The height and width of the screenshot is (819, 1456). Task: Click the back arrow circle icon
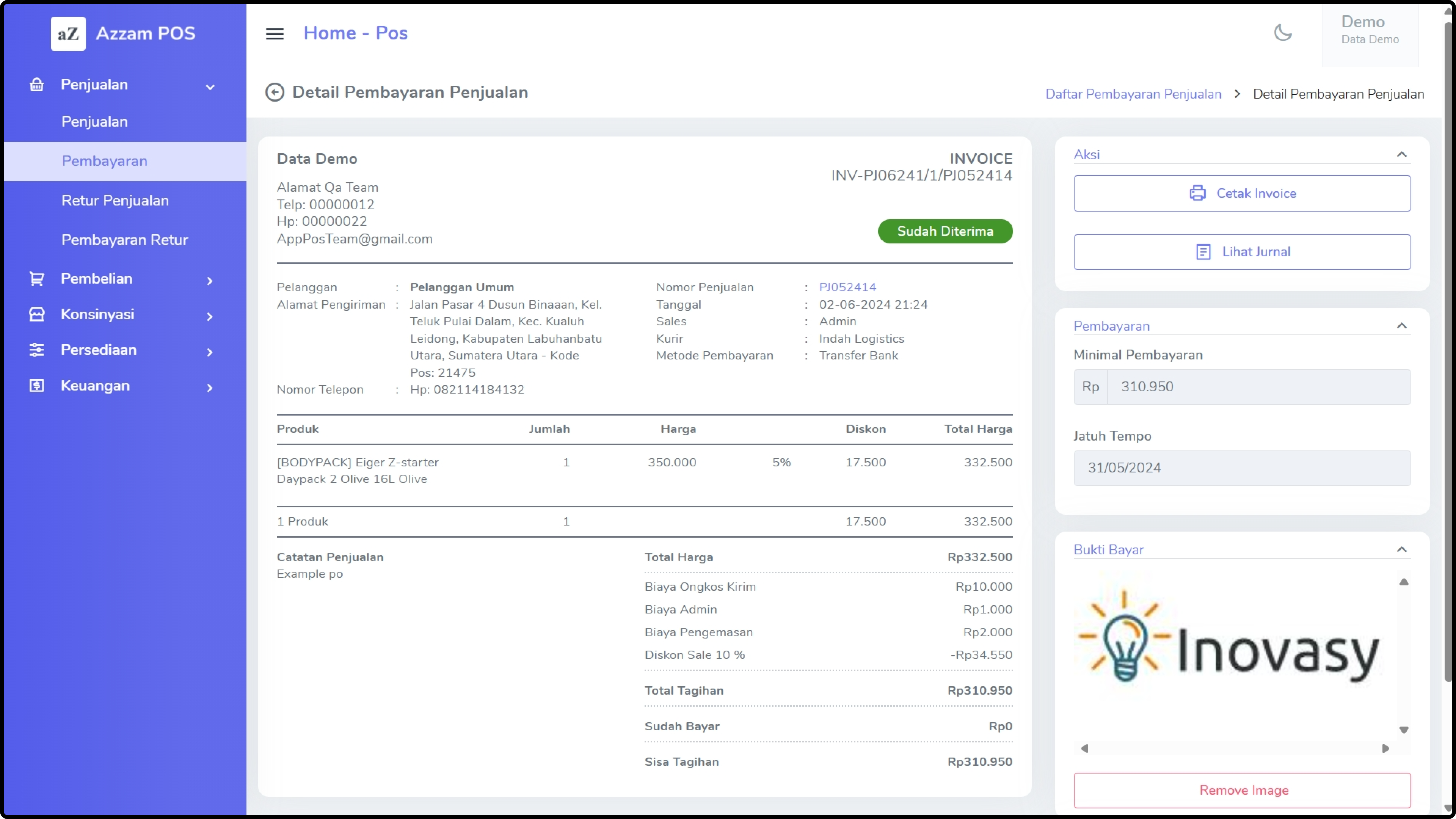pos(275,92)
